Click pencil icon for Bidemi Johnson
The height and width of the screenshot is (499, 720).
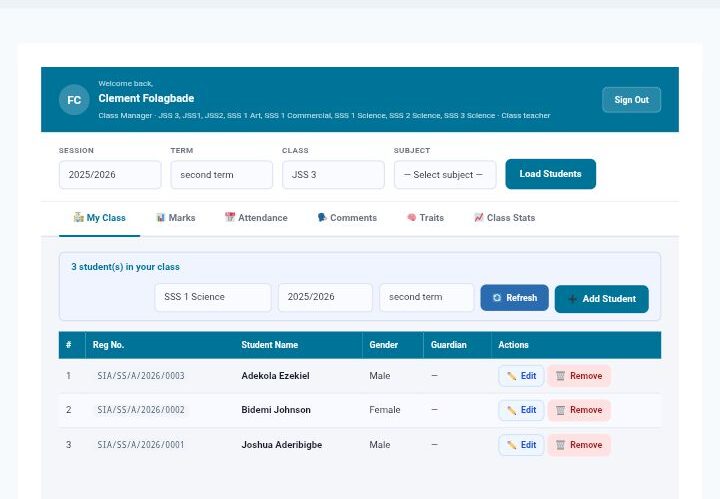coord(512,410)
